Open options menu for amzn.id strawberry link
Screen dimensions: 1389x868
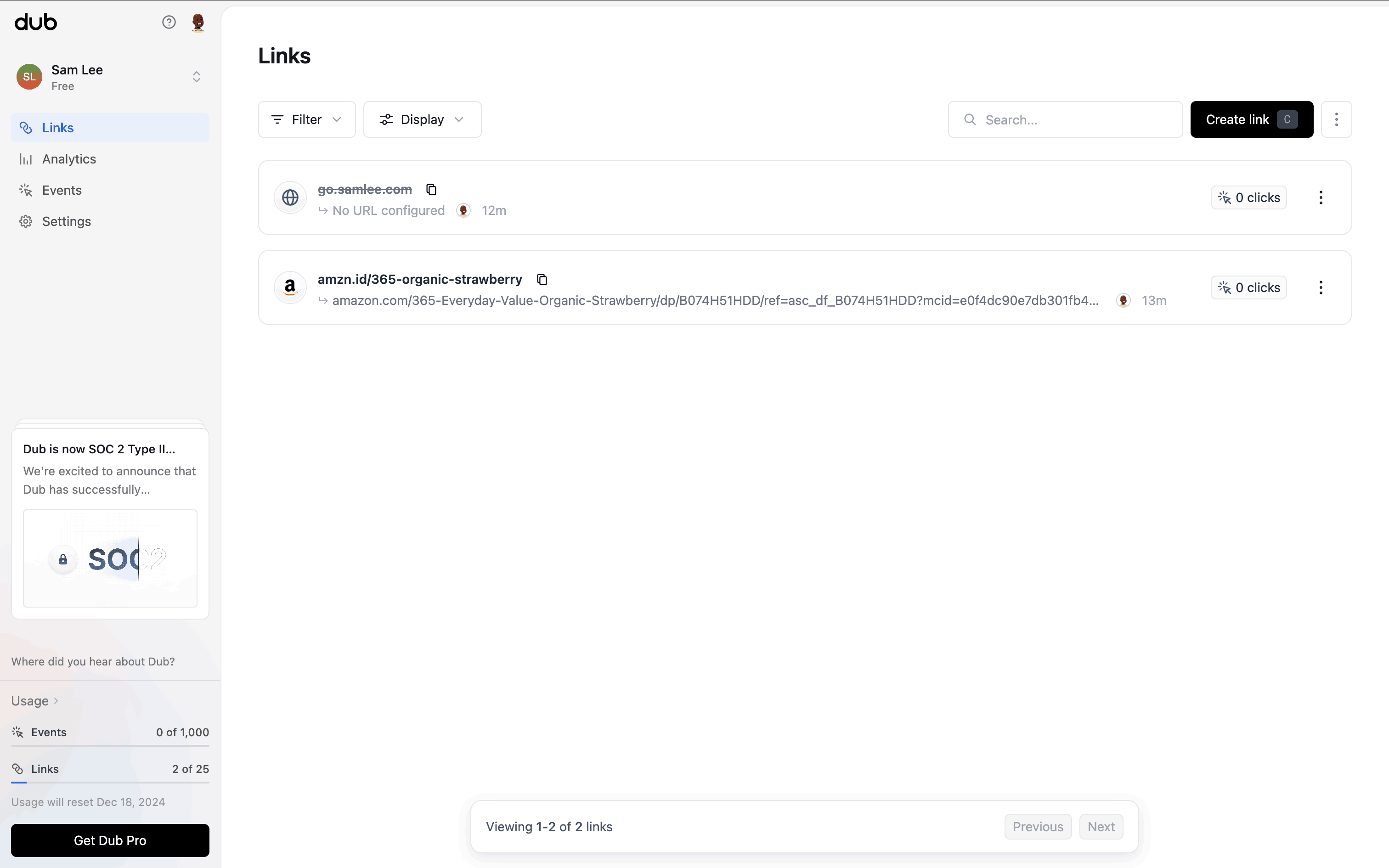pyautogui.click(x=1321, y=287)
